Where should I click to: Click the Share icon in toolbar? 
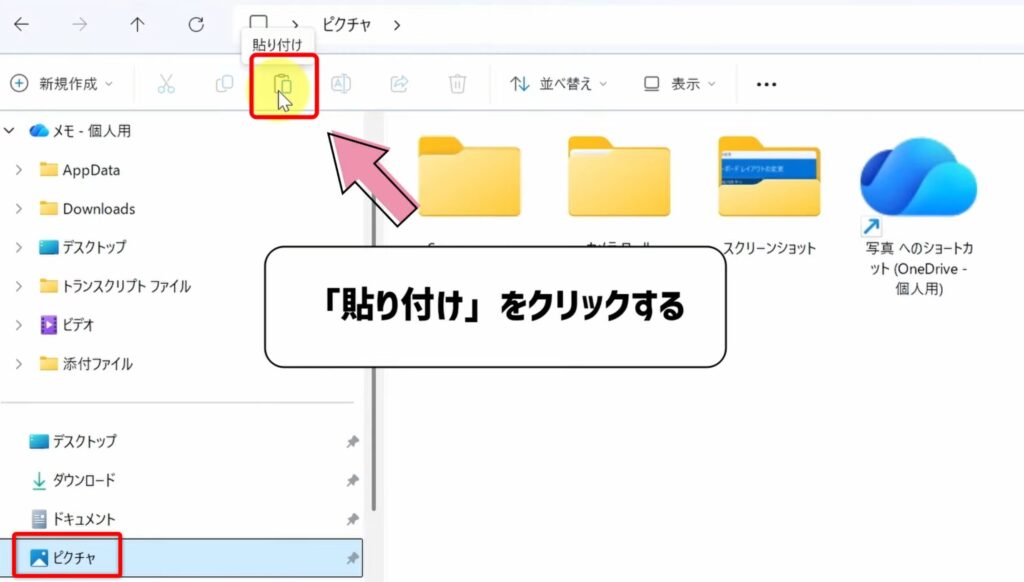(x=399, y=85)
